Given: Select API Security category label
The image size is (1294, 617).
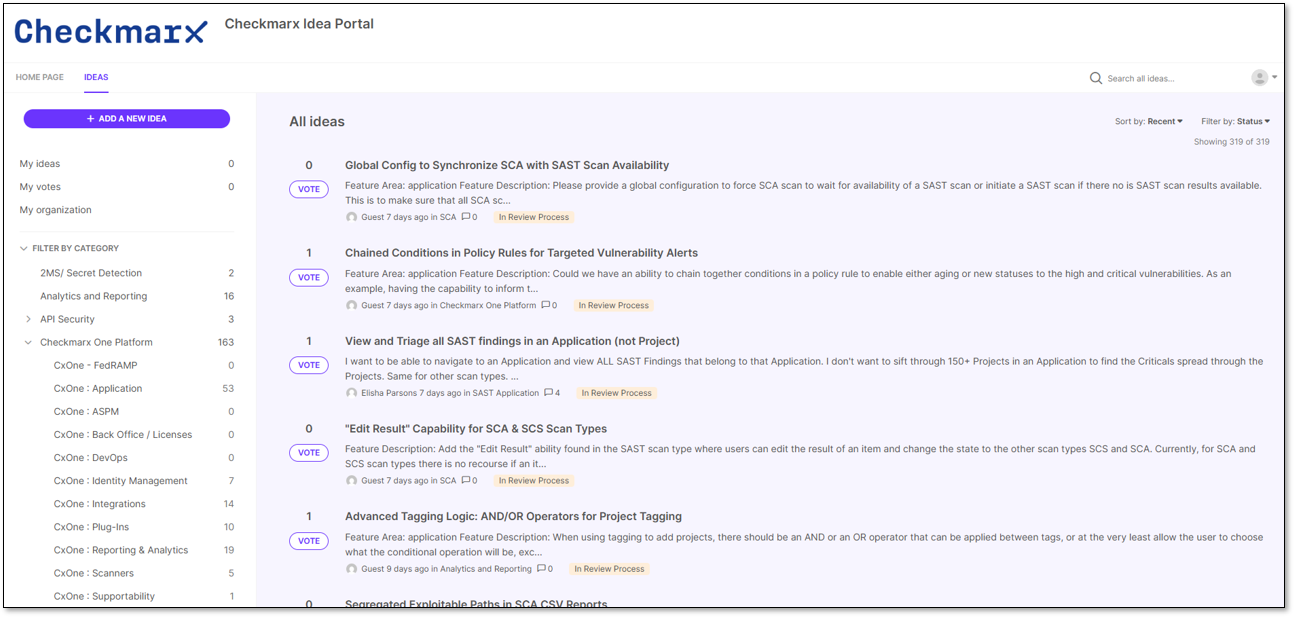Looking at the screenshot, I should click(67, 319).
